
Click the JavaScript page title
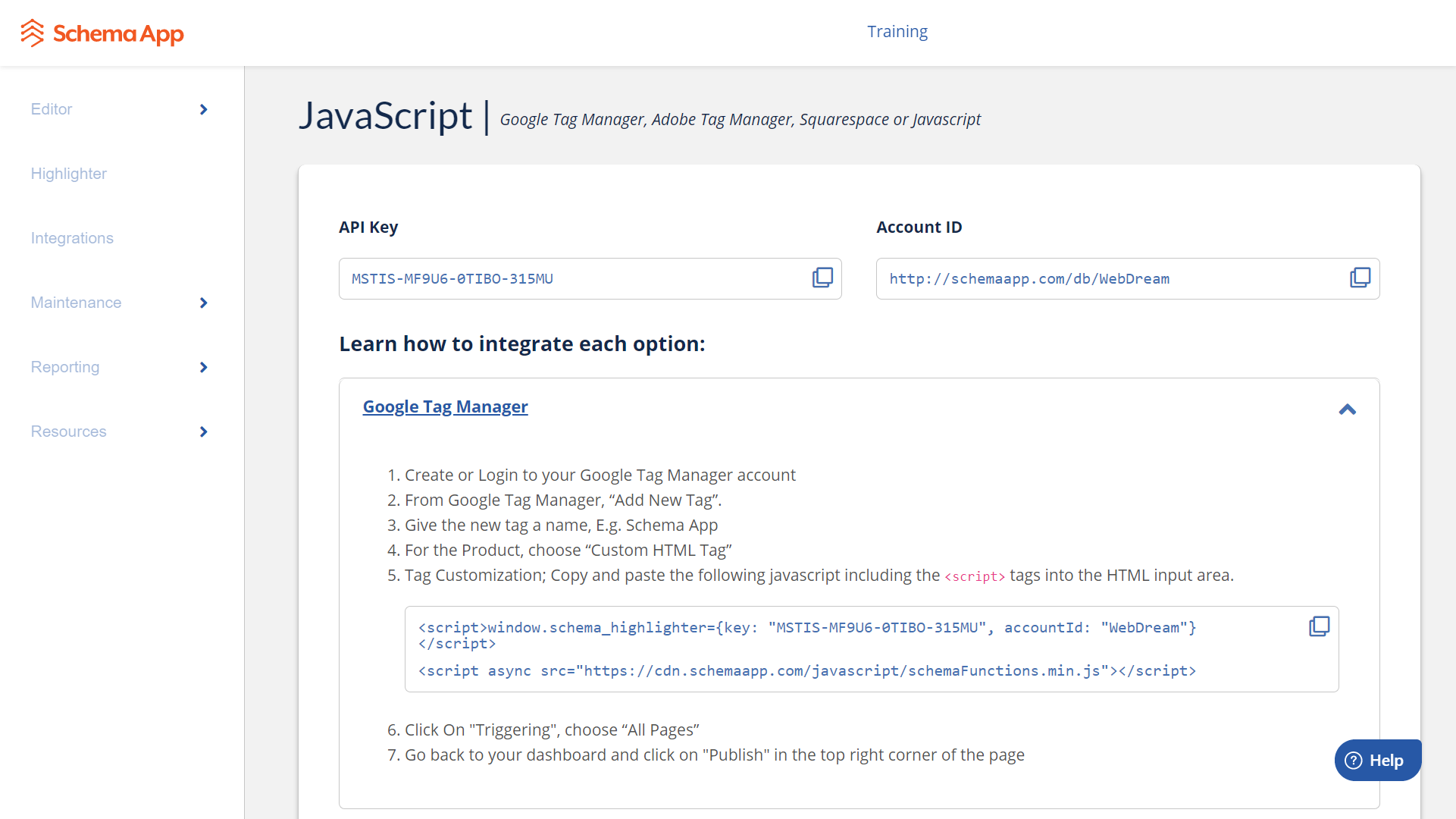pyautogui.click(x=385, y=116)
